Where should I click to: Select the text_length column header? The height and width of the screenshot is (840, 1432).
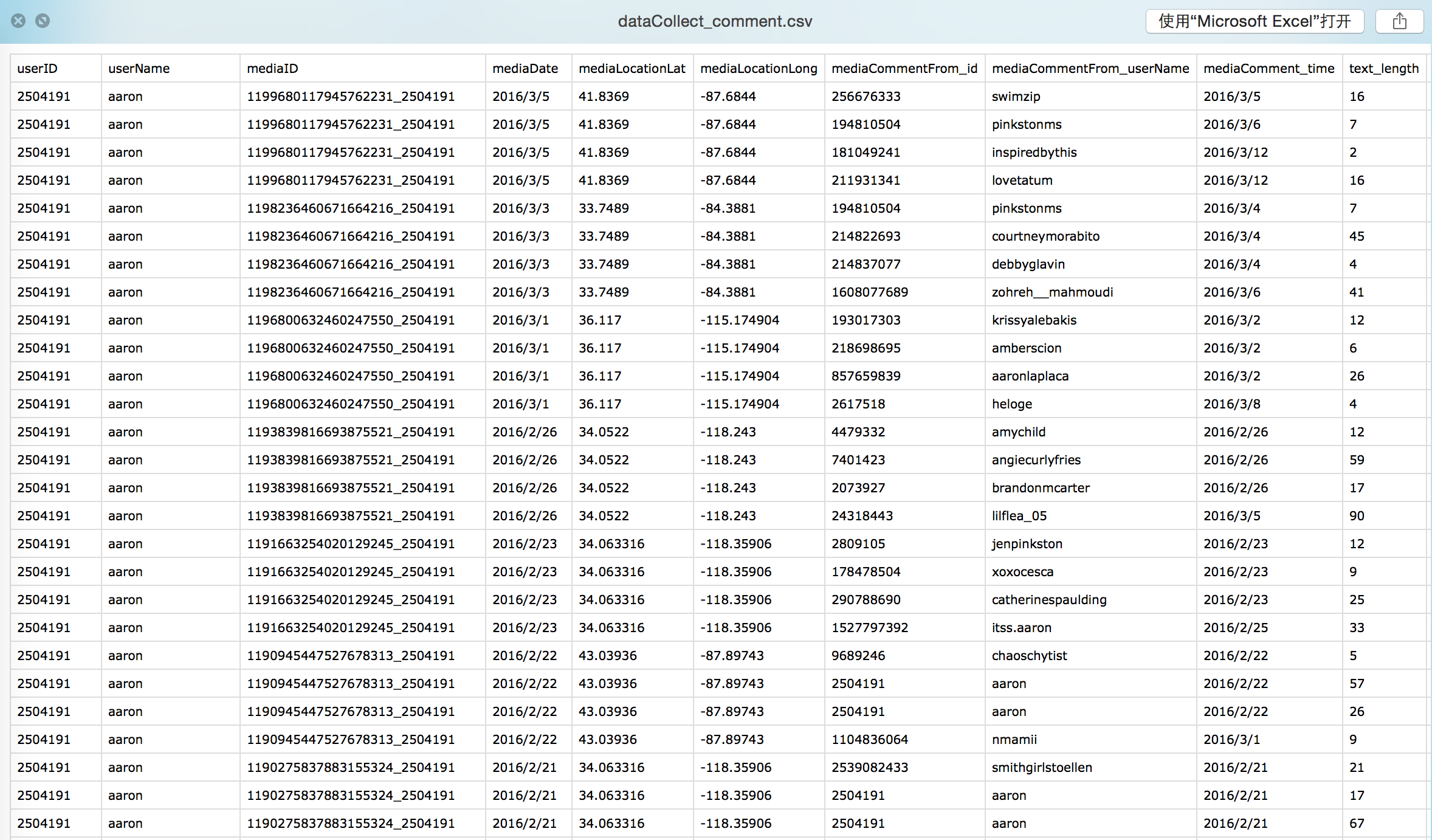(x=1384, y=69)
